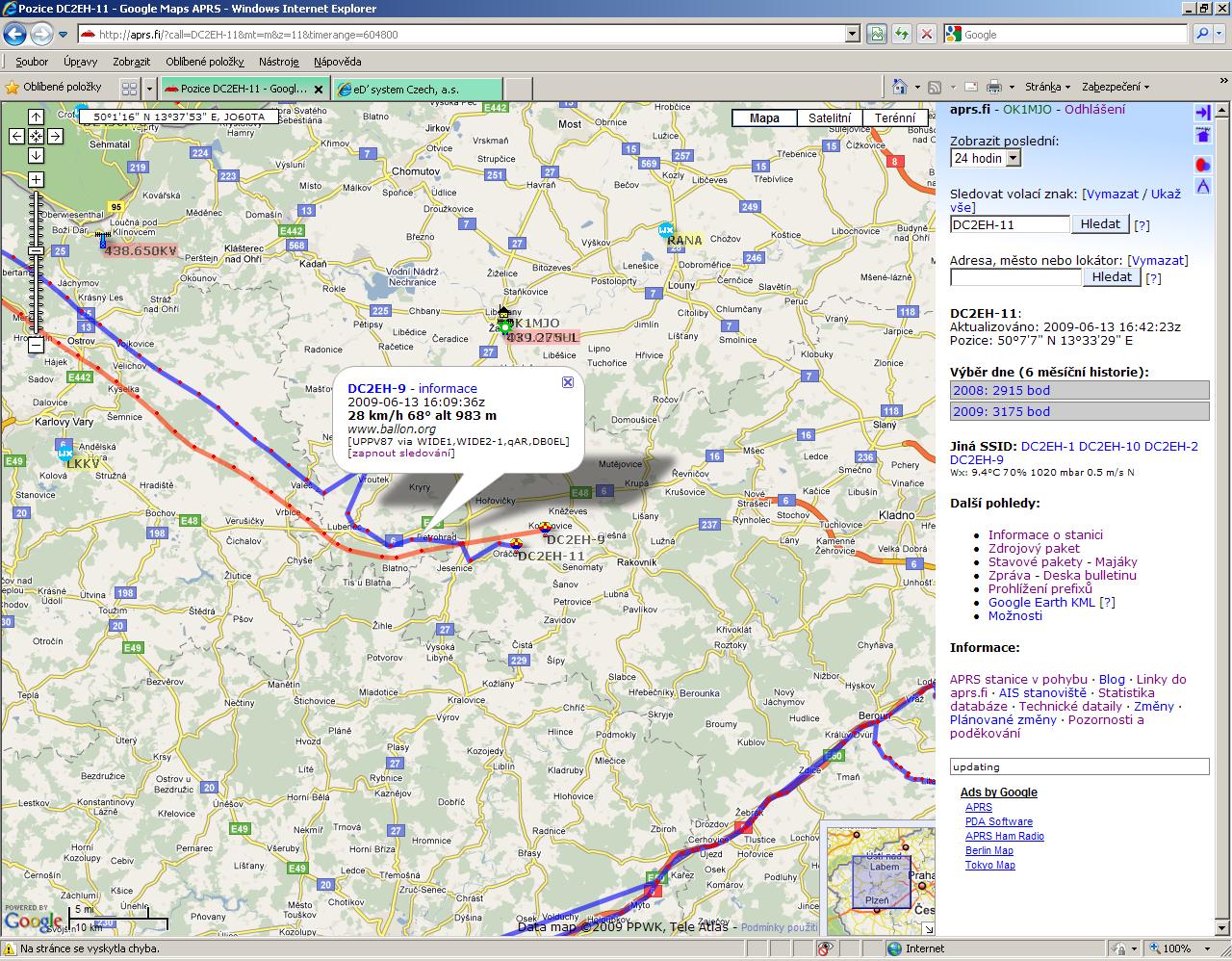This screenshot has width=1232, height=961.
Task: Open the Oblíbené položky menu
Action: pyautogui.click(x=205, y=61)
